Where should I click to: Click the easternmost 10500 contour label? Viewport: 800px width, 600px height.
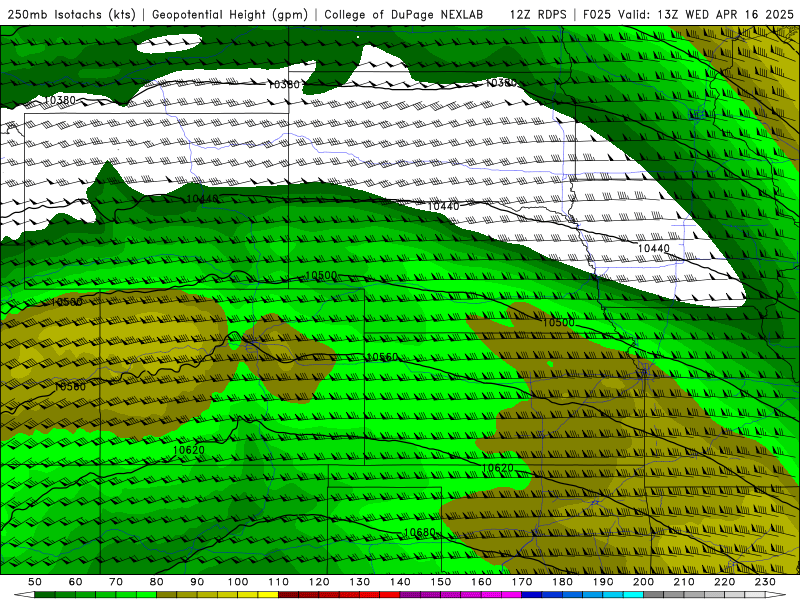point(558,322)
